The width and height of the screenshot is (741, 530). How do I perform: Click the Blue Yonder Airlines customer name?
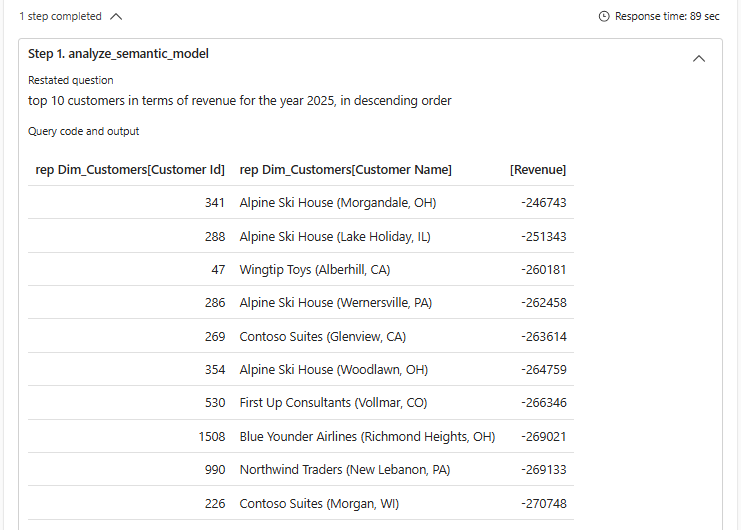367,437
